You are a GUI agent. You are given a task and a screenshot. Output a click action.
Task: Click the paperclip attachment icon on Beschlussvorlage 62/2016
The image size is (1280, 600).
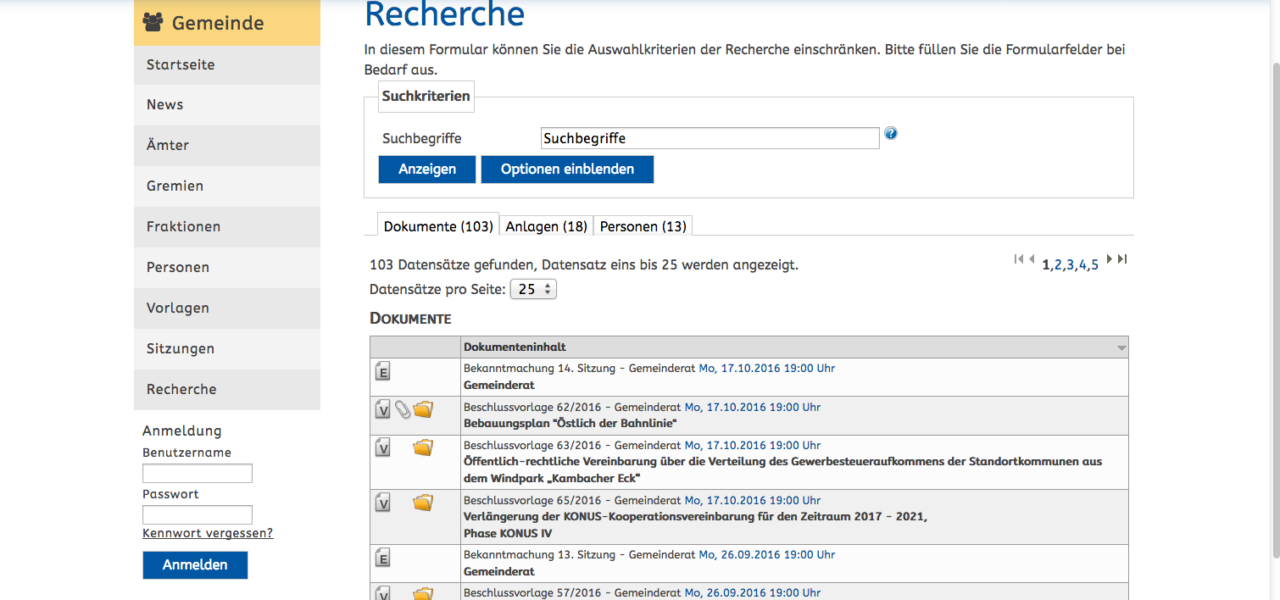click(x=402, y=409)
